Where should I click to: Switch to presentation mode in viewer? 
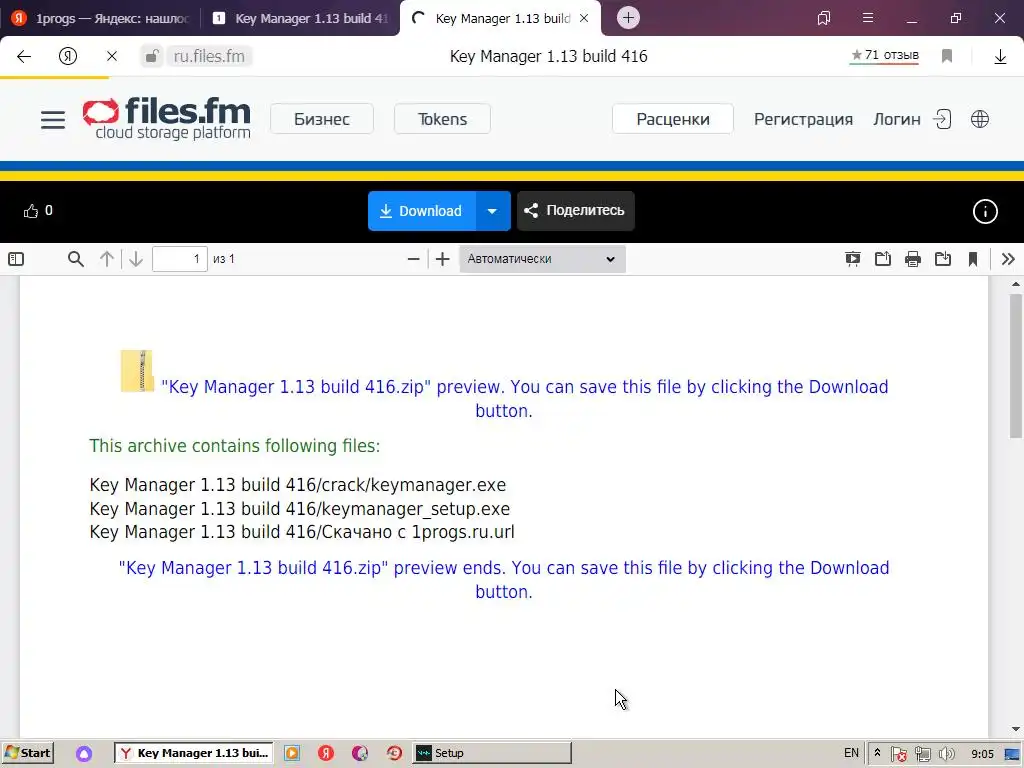click(852, 259)
